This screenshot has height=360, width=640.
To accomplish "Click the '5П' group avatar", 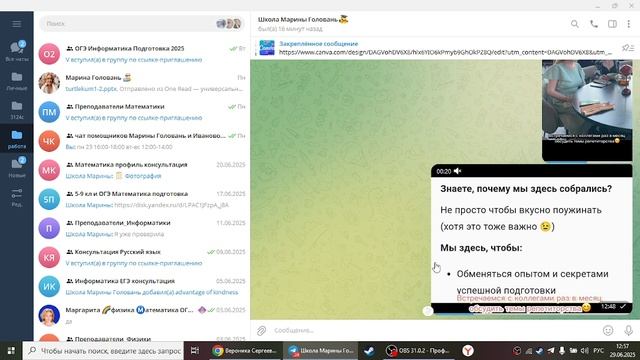I will (49, 199).
